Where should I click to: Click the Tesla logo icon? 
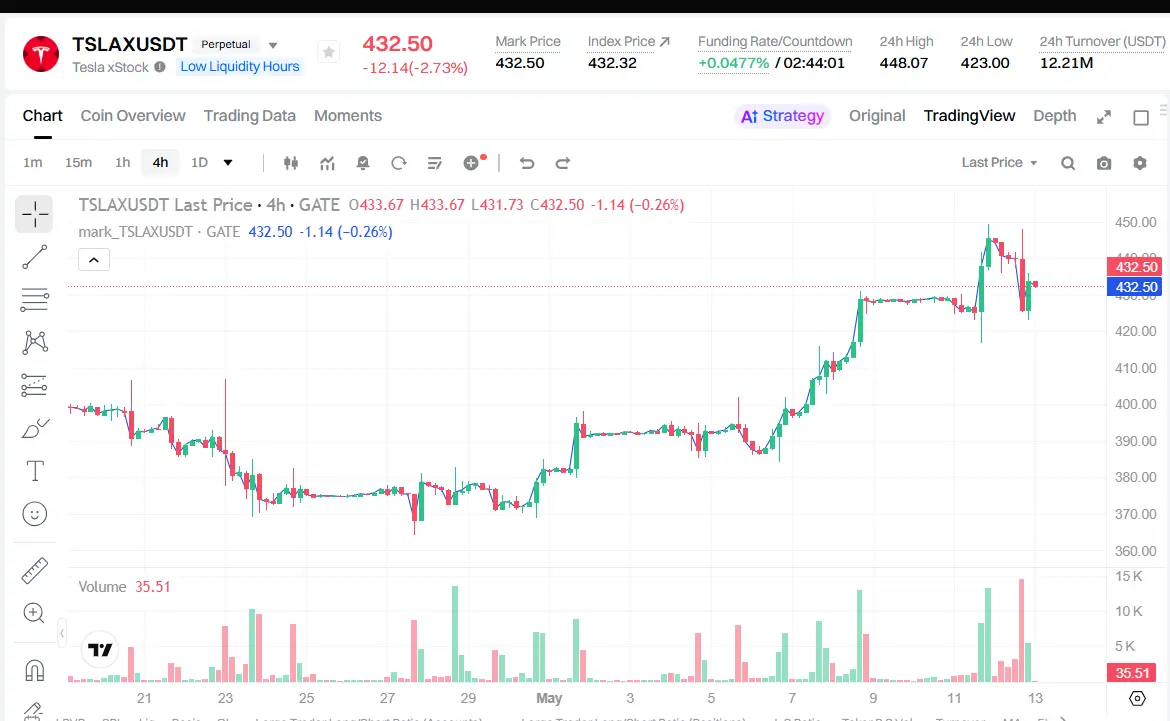(41, 54)
